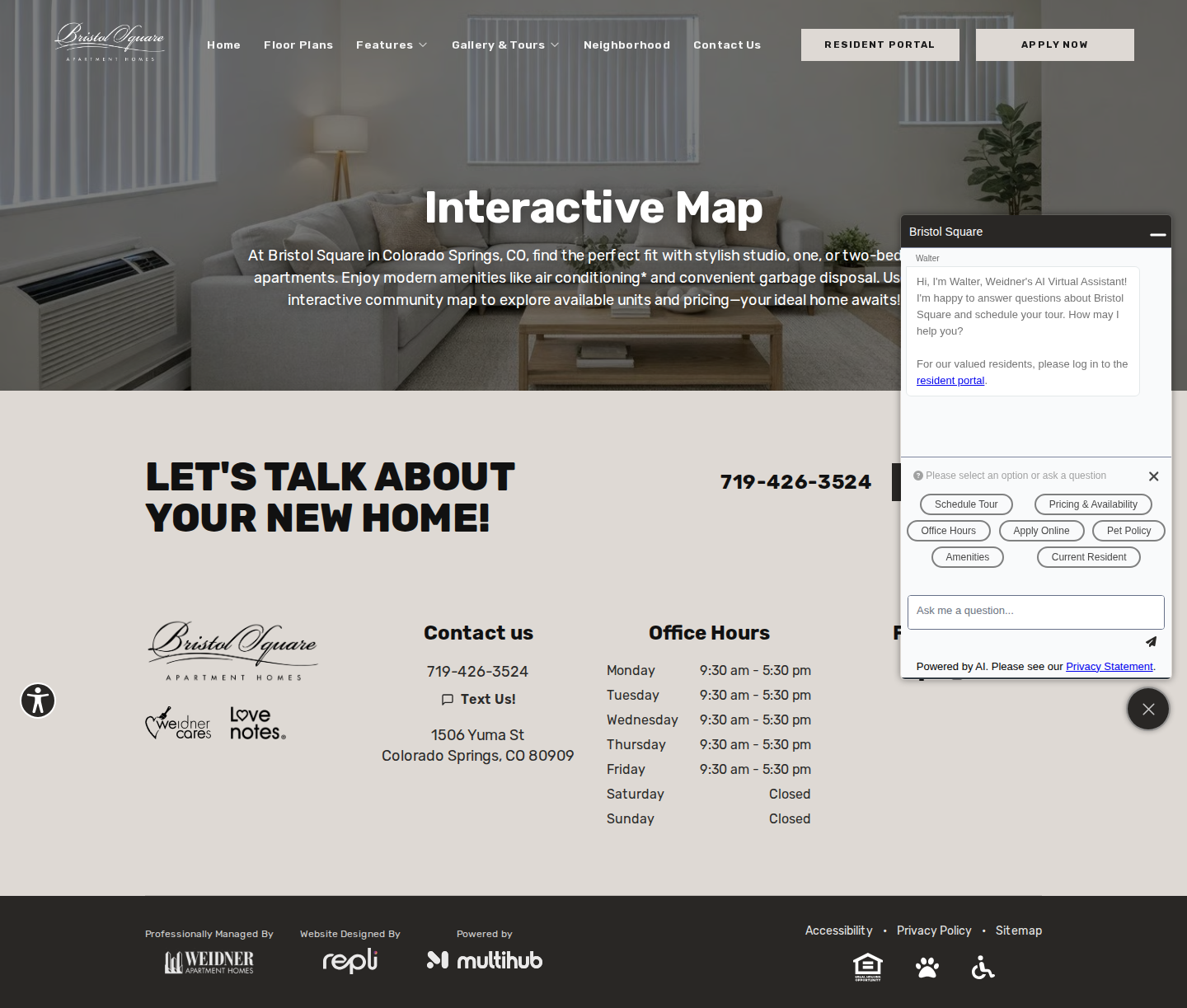Screen dimensions: 1187x1008
Task: Click the Bristol Square footer logo
Action: [232, 650]
